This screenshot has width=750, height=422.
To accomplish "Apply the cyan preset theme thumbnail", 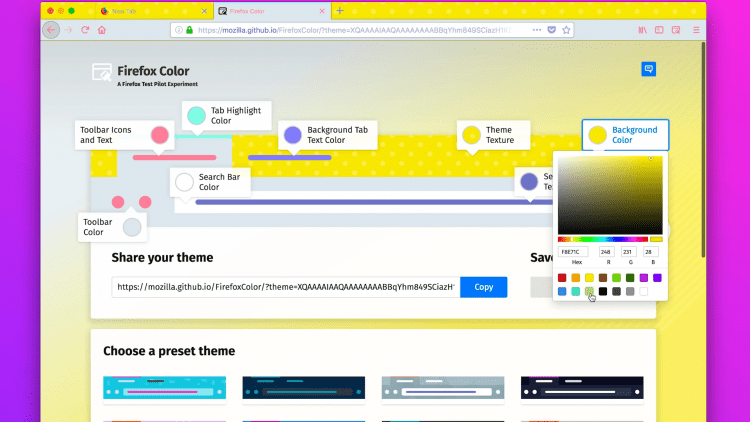I will coord(165,388).
